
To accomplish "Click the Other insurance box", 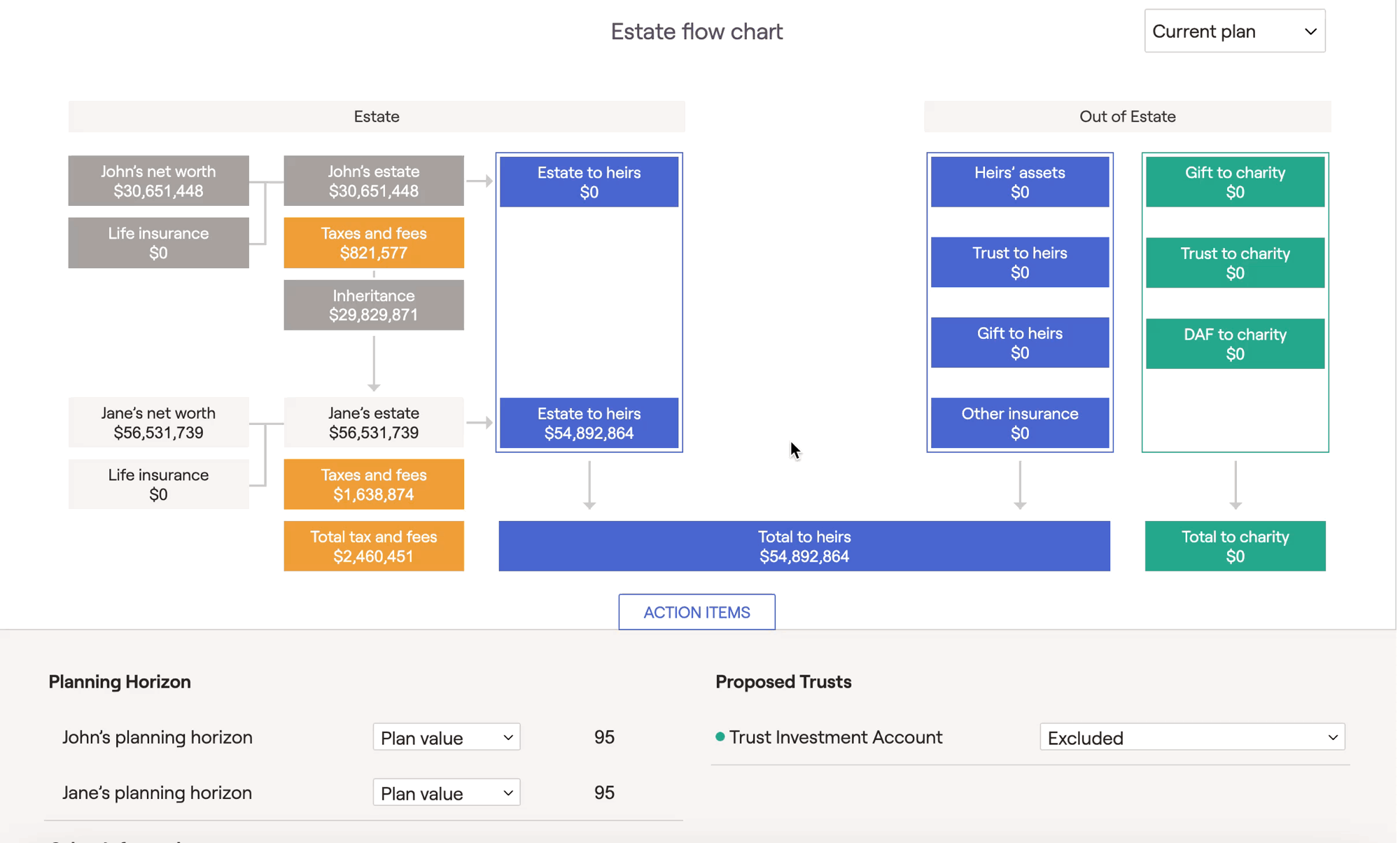I will tap(1019, 423).
